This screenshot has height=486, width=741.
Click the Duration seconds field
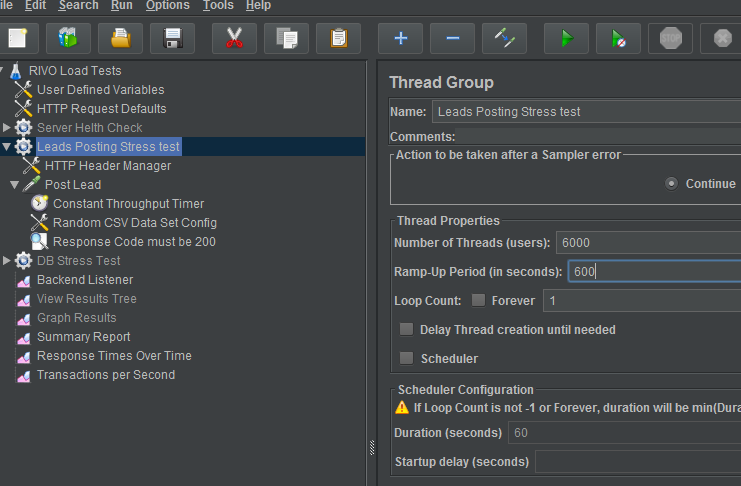click(624, 433)
